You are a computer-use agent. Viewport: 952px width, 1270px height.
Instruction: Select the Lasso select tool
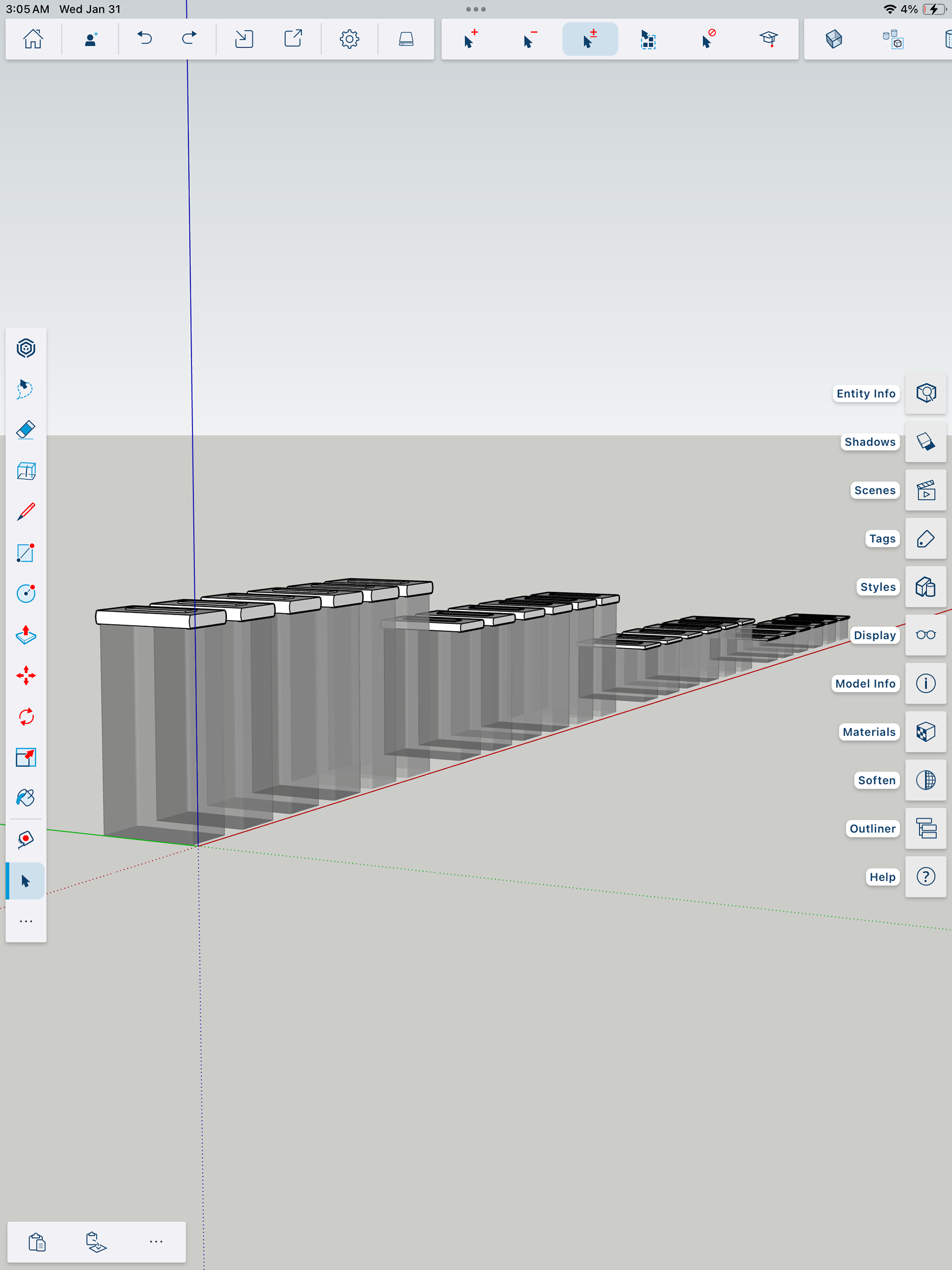(x=26, y=389)
